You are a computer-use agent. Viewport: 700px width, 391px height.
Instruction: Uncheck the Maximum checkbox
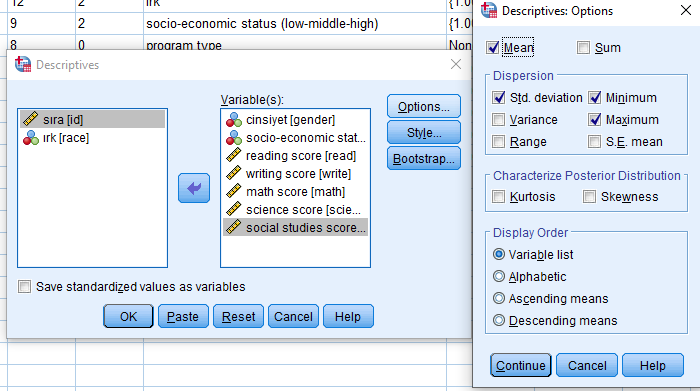tap(594, 120)
